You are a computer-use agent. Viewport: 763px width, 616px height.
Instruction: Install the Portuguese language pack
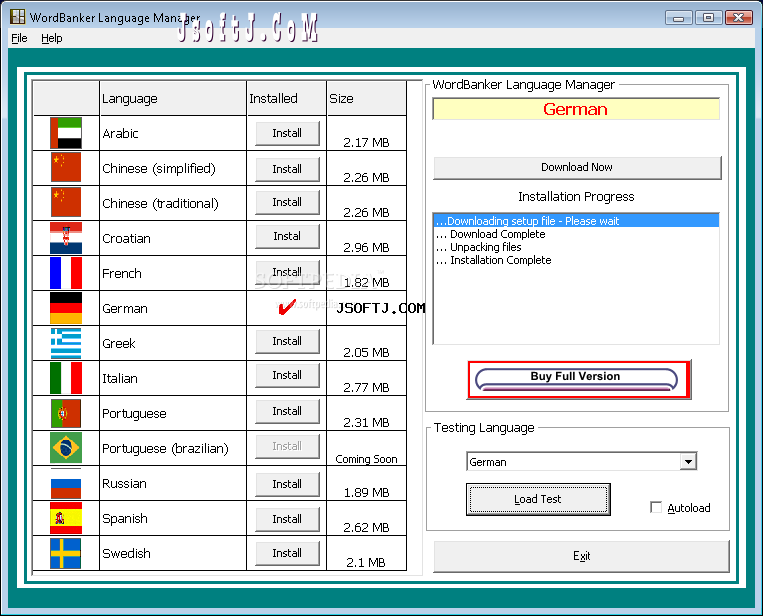click(287, 411)
